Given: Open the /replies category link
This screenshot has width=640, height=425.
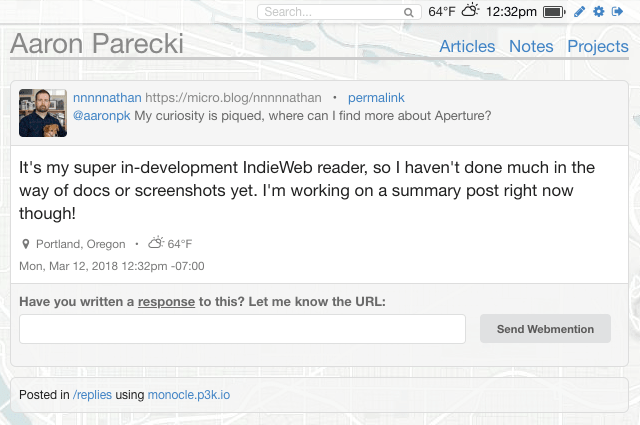Looking at the screenshot, I should [x=92, y=395].
